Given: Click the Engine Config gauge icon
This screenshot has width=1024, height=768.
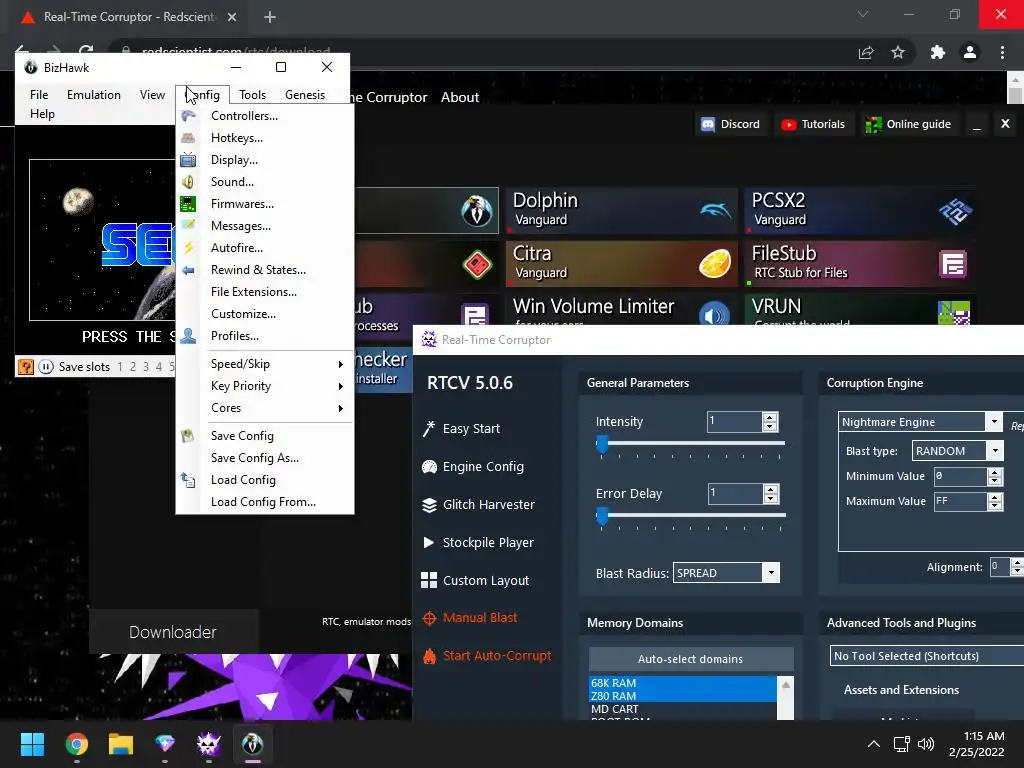Looking at the screenshot, I should point(429,467).
